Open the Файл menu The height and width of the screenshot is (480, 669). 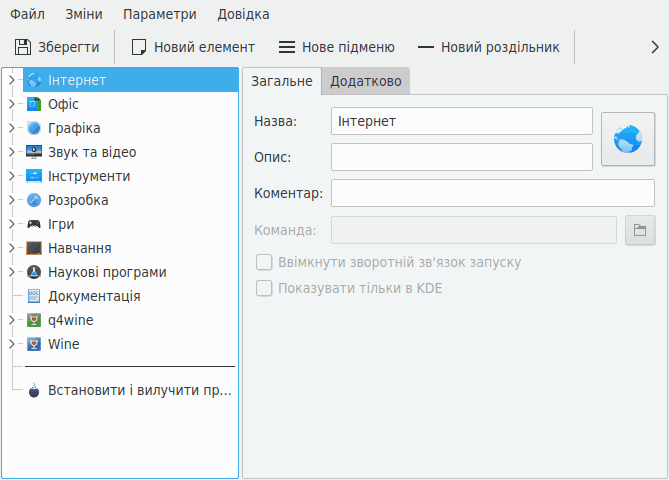26,15
